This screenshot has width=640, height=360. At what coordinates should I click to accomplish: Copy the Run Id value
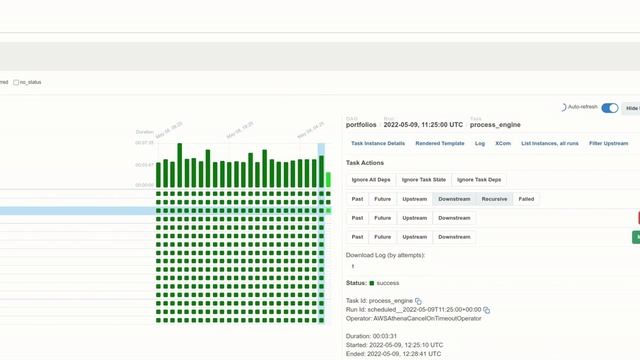486,310
